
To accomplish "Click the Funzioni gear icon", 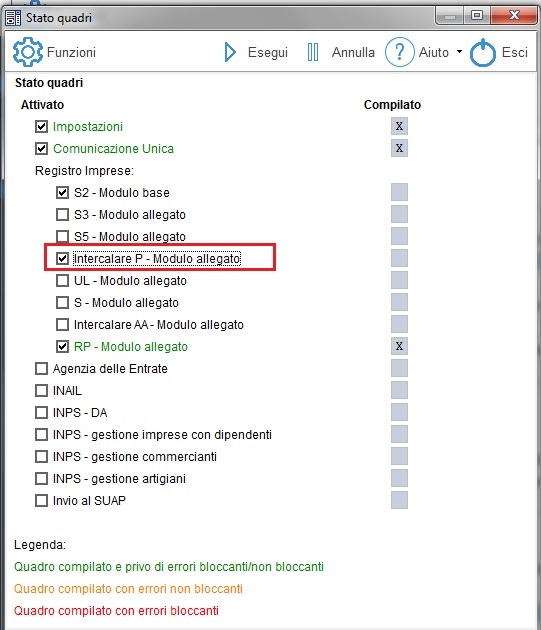I will point(27,52).
